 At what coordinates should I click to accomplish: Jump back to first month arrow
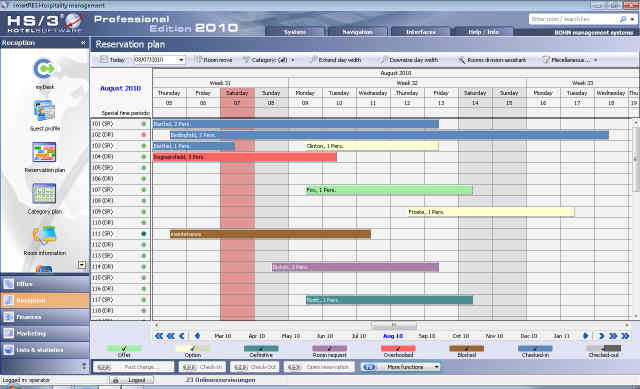coord(159,336)
